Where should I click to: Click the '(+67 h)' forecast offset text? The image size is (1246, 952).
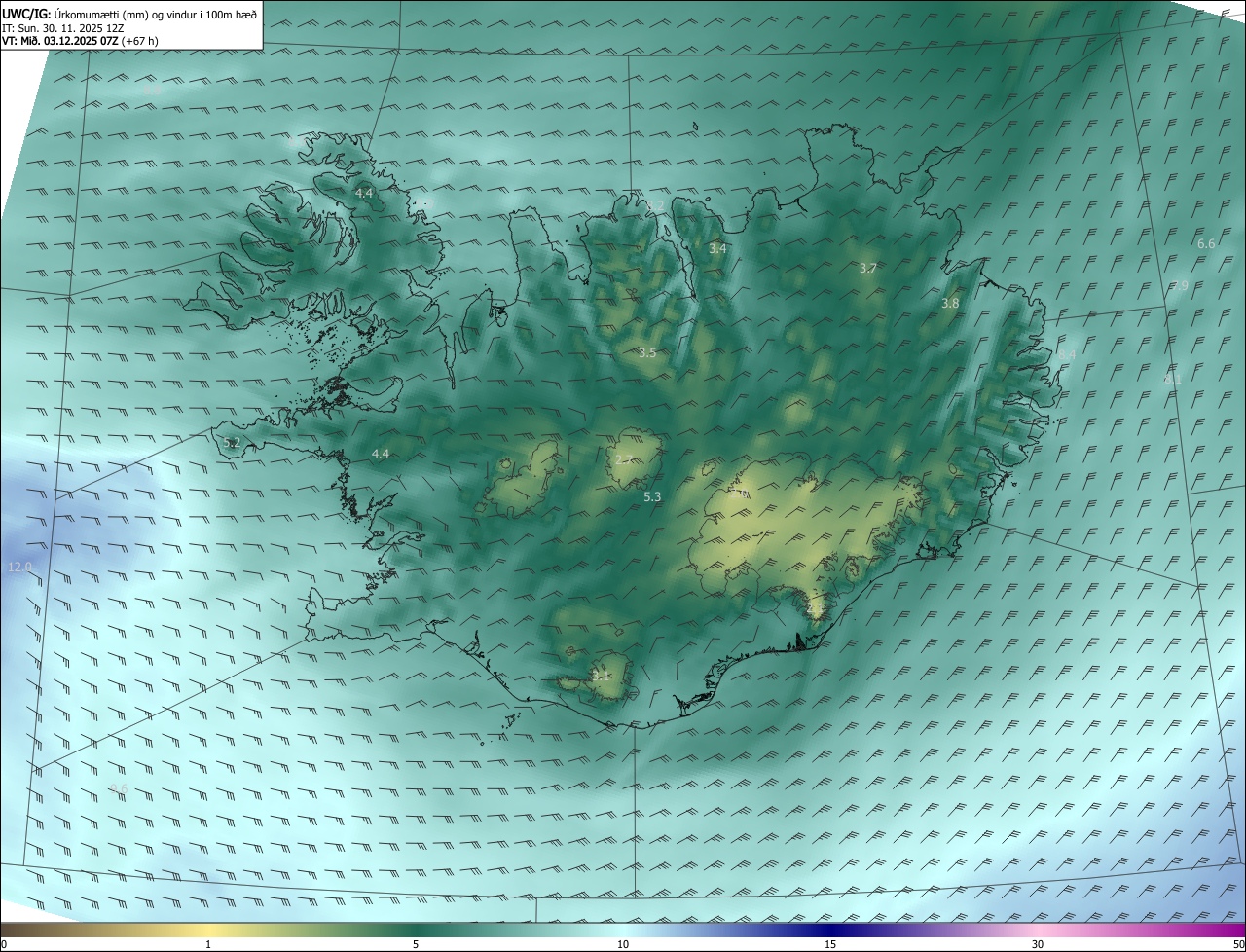[x=141, y=41]
